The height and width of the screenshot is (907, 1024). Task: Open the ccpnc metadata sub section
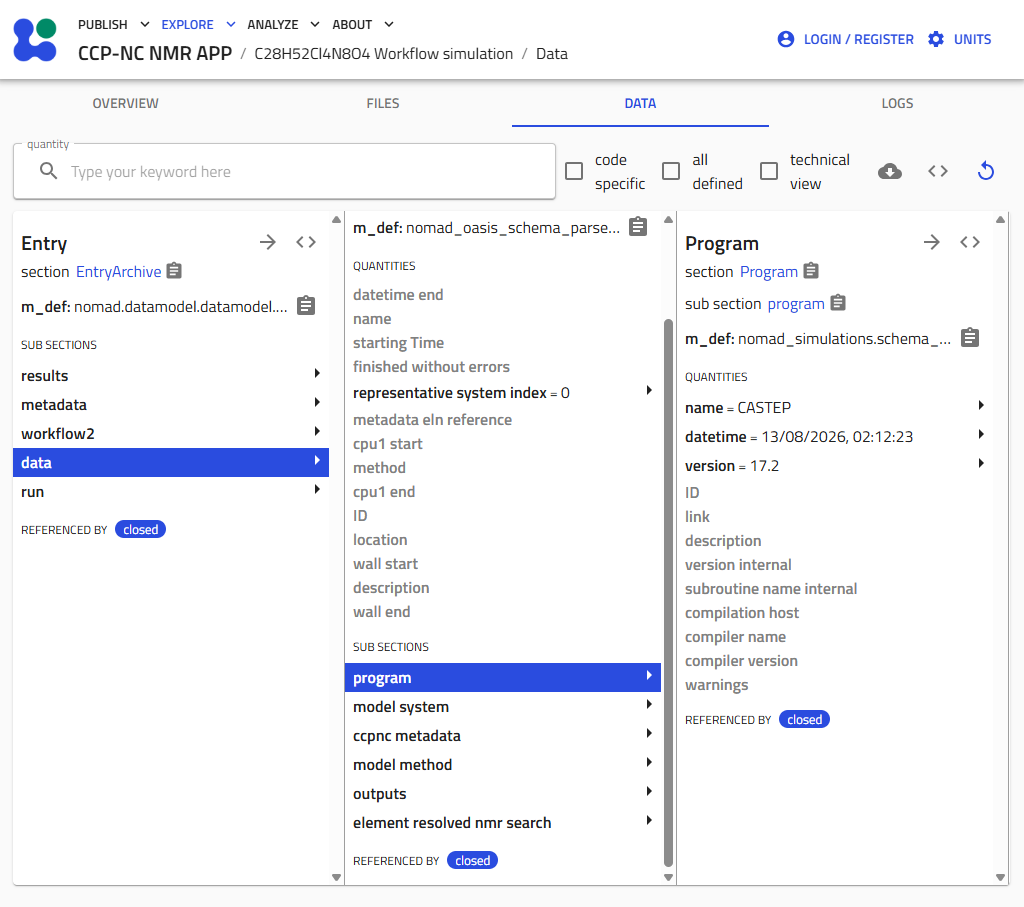(503, 736)
